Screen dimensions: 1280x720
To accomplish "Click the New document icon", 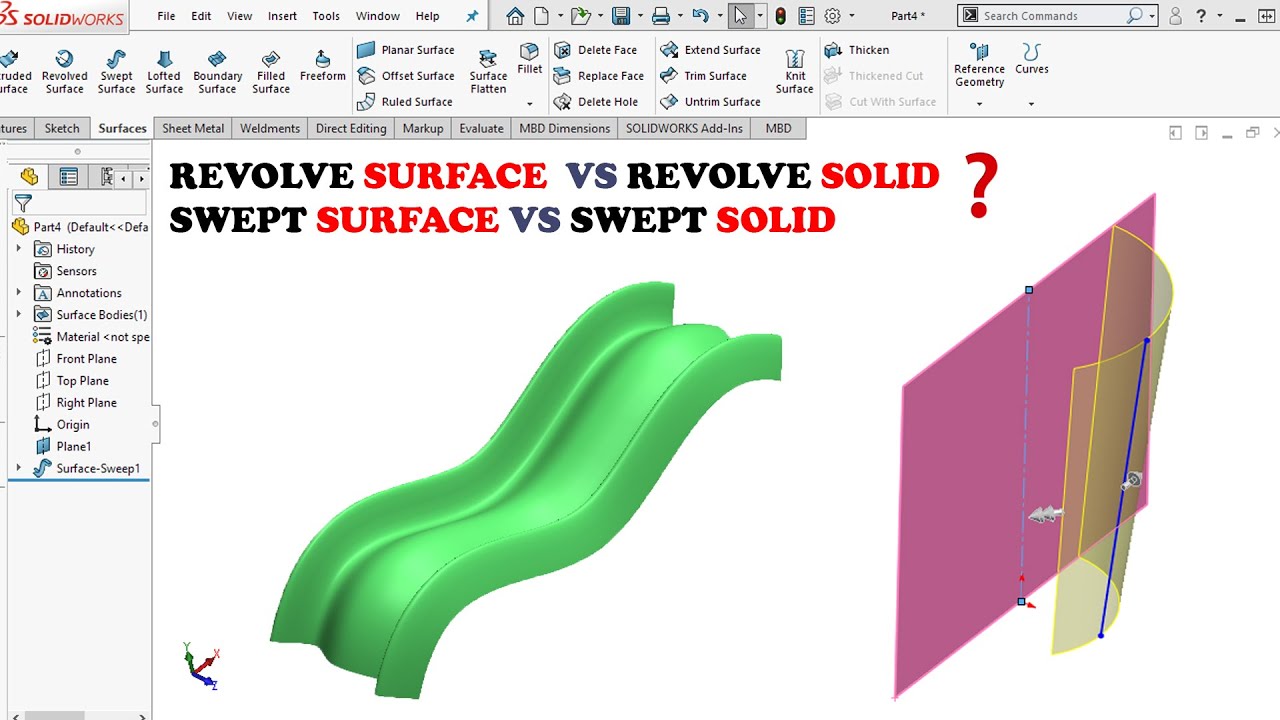I will pyautogui.click(x=541, y=16).
